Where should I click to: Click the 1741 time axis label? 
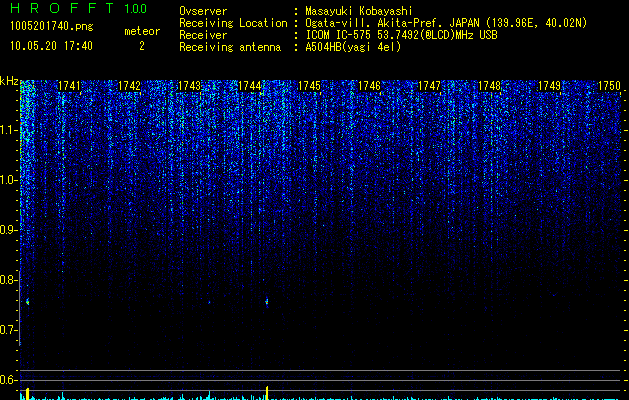[x=69, y=86]
